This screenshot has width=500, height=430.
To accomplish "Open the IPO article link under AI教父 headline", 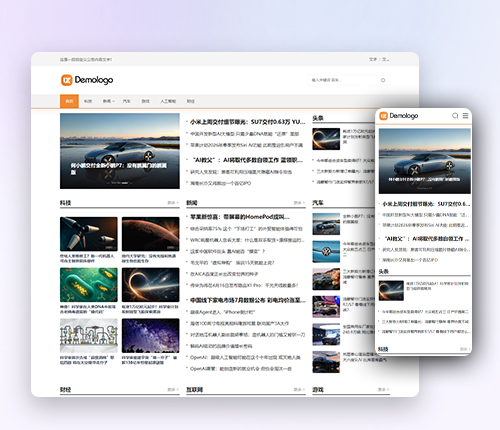I will [220, 183].
